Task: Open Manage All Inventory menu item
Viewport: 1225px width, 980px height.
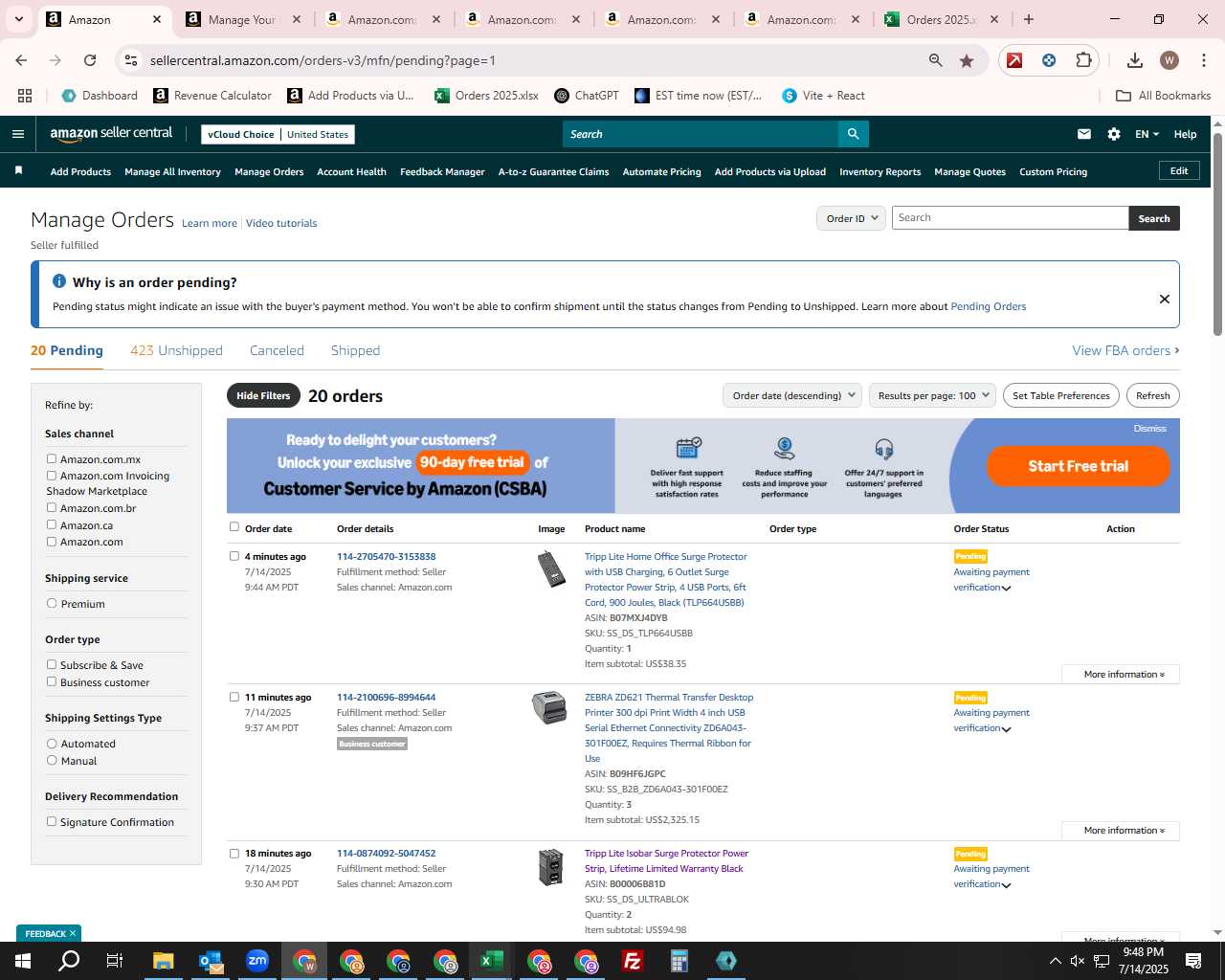Action: [x=172, y=171]
